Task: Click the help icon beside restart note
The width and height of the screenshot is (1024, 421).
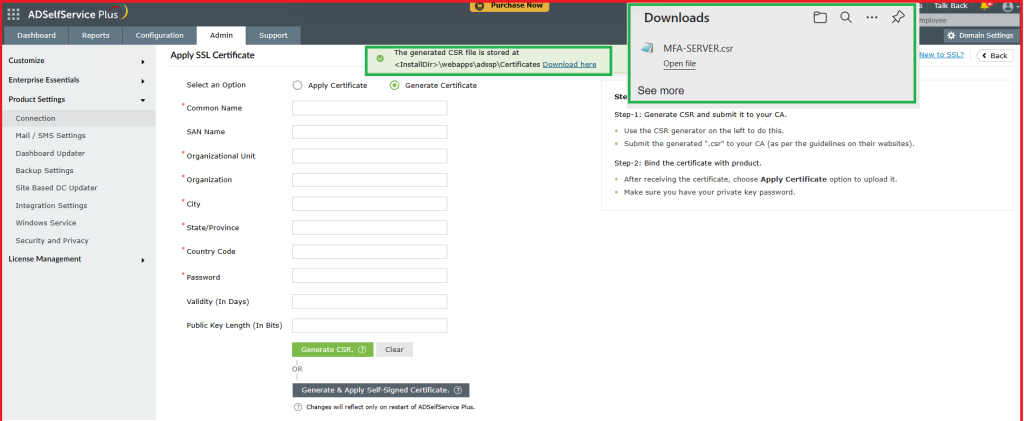Action: (298, 407)
